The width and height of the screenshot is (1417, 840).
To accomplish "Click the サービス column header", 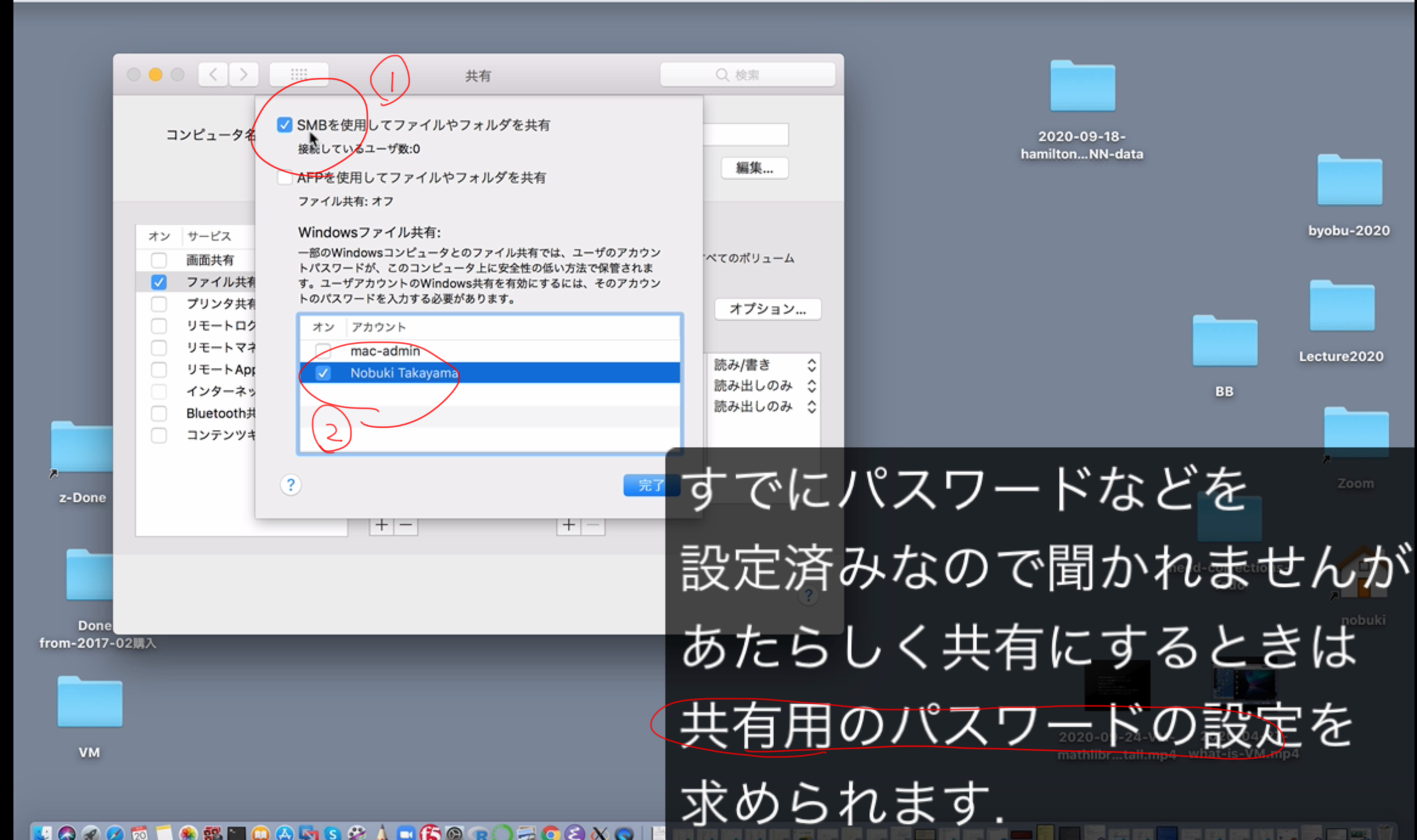I will pos(209,236).
